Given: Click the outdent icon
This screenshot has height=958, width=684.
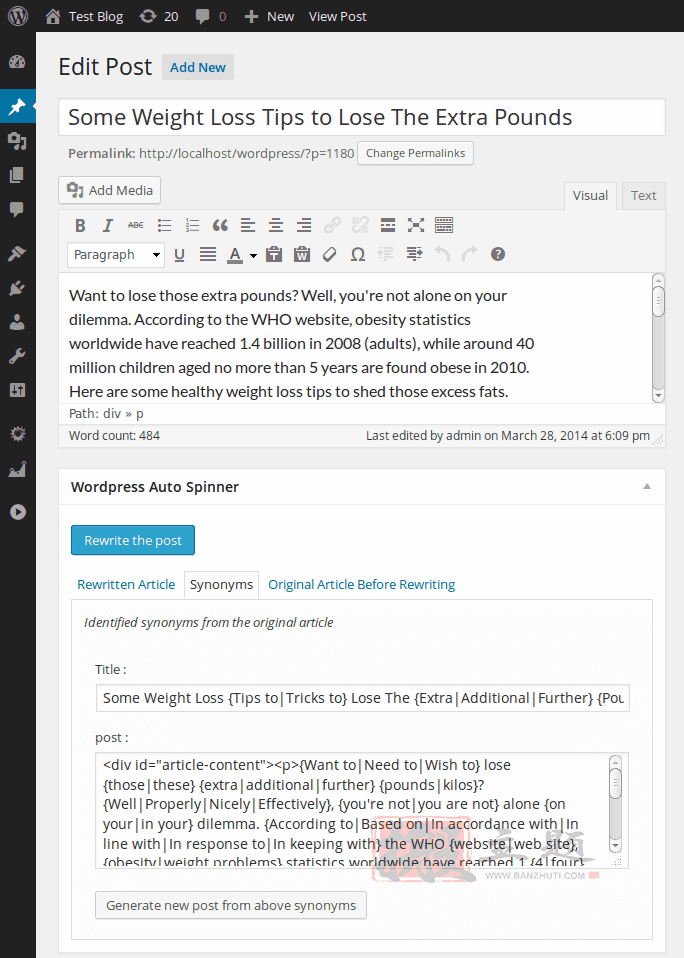Looking at the screenshot, I should (386, 255).
